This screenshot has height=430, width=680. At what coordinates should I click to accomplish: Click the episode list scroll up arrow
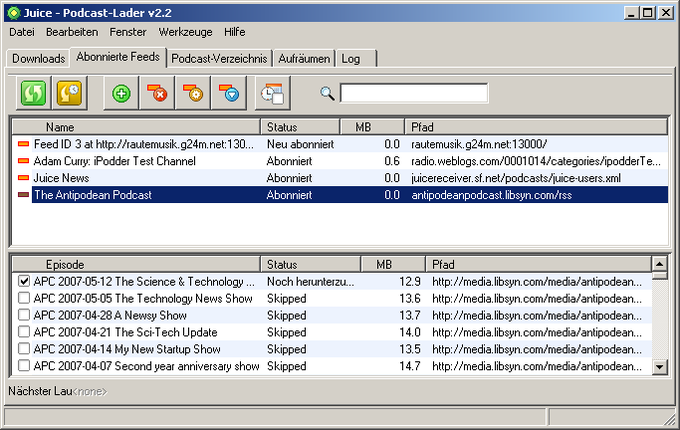660,264
